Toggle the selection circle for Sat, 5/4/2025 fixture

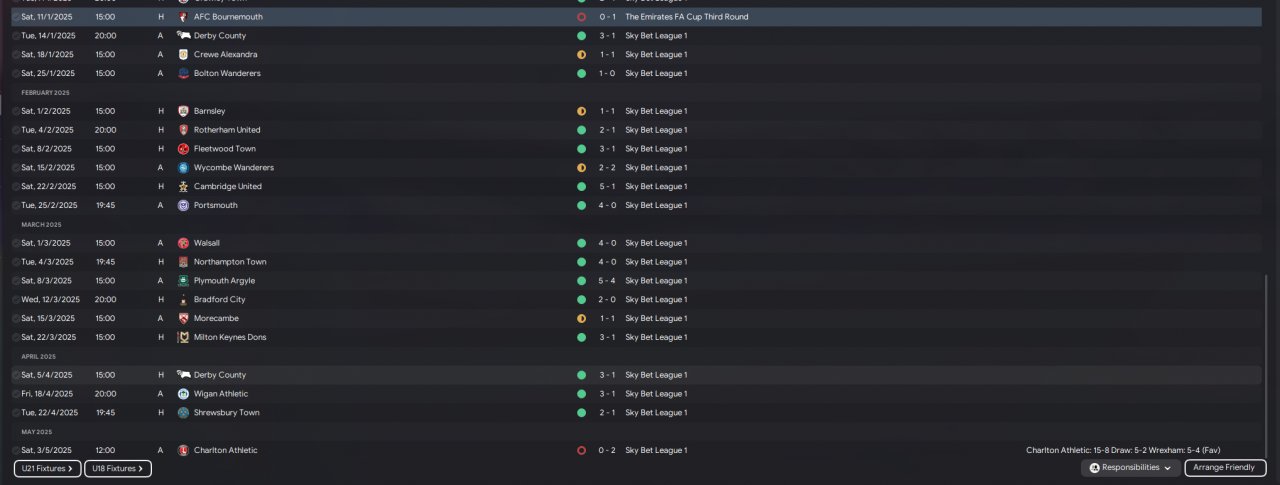16,375
